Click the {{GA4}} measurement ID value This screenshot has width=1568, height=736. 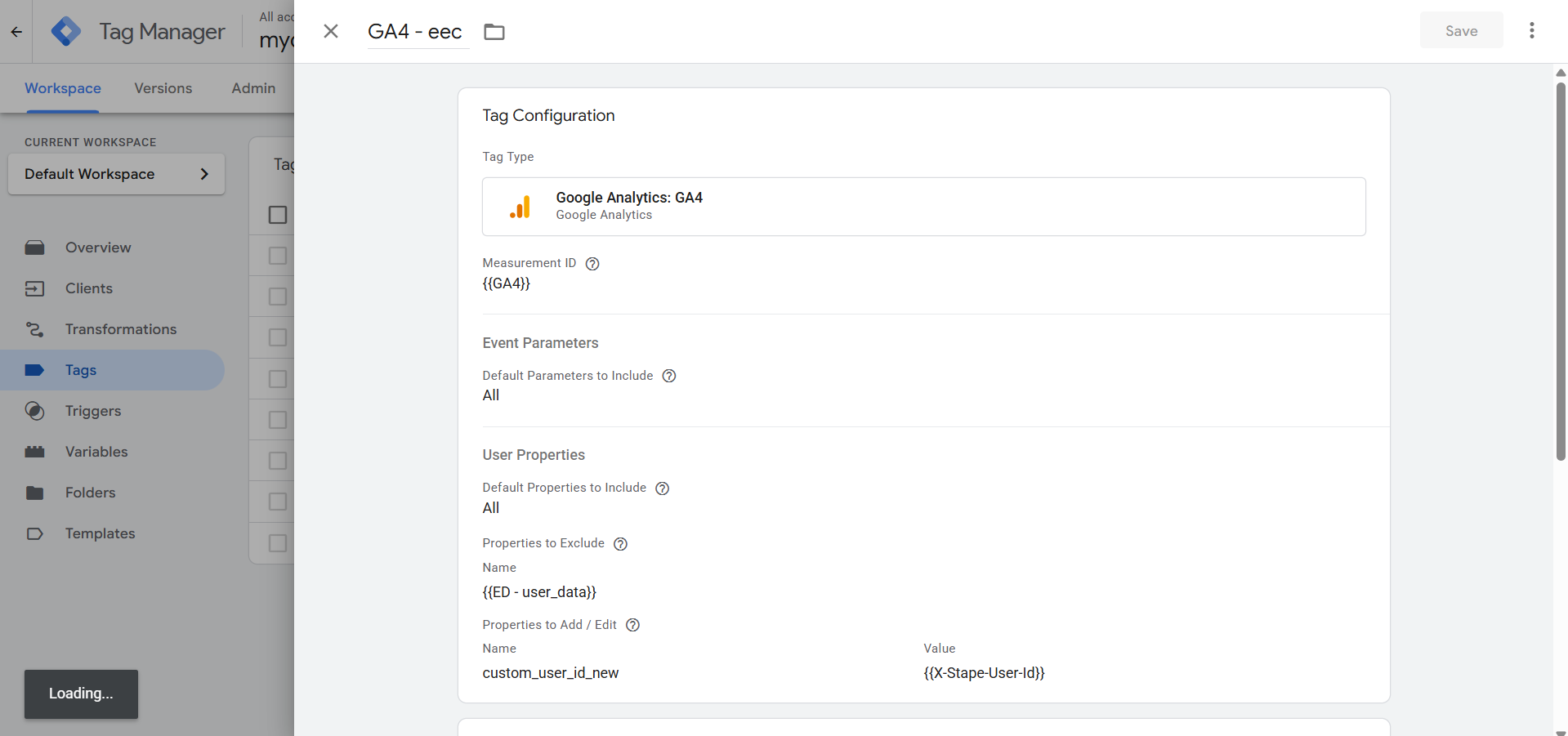point(507,283)
